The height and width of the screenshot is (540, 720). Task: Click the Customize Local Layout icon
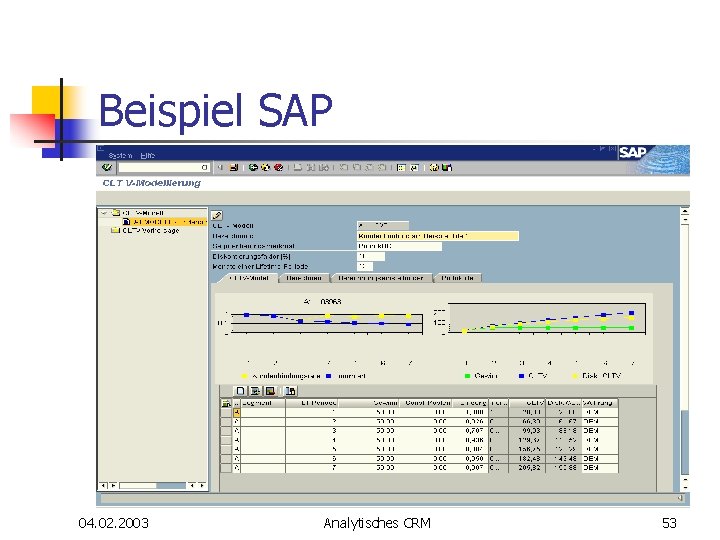(x=447, y=168)
